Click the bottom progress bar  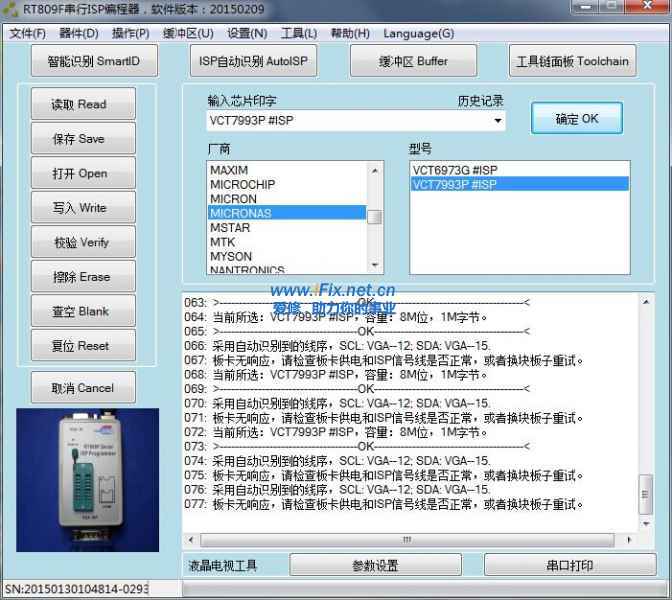point(424,589)
